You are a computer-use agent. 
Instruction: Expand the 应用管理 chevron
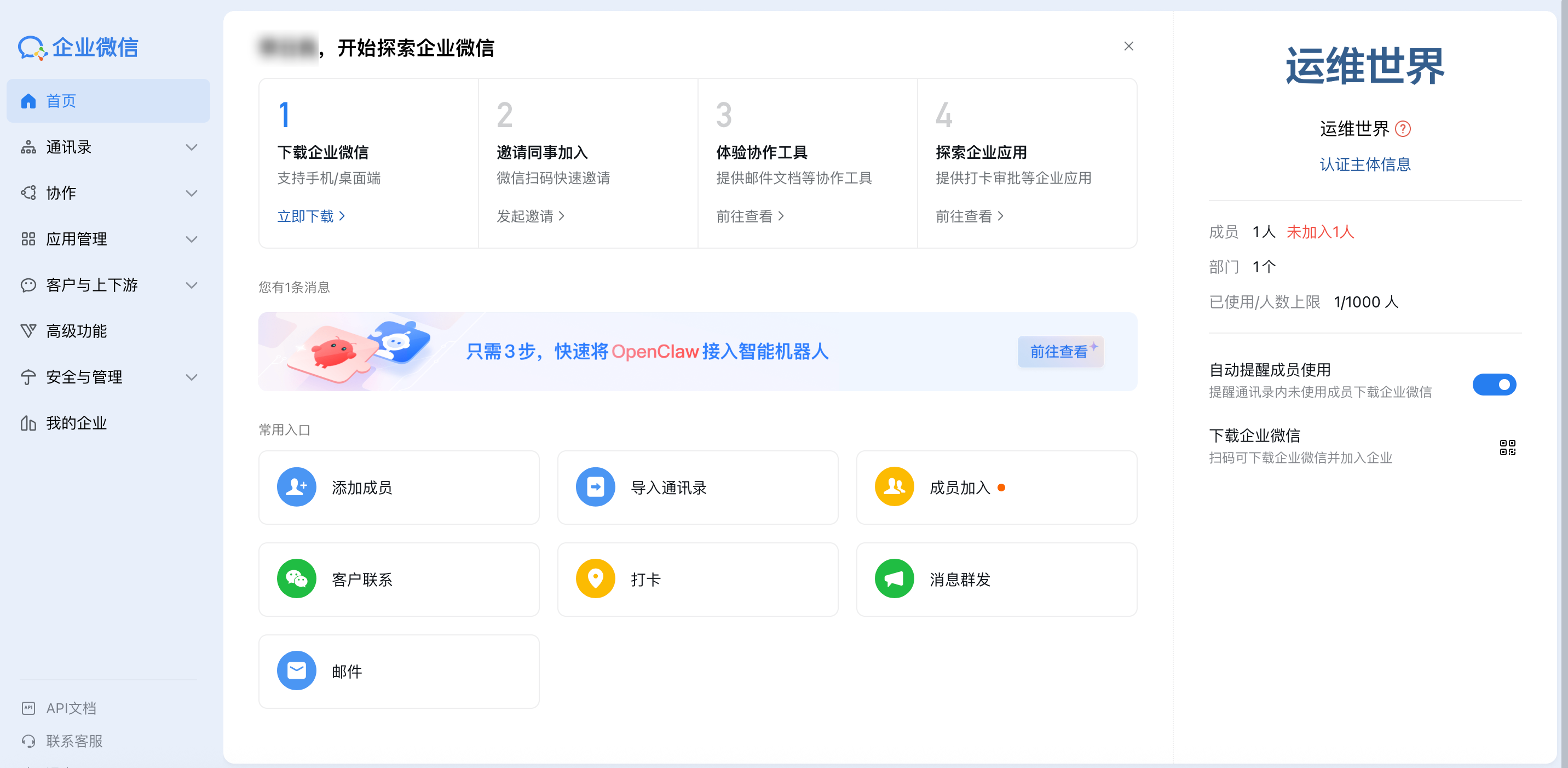tap(191, 239)
